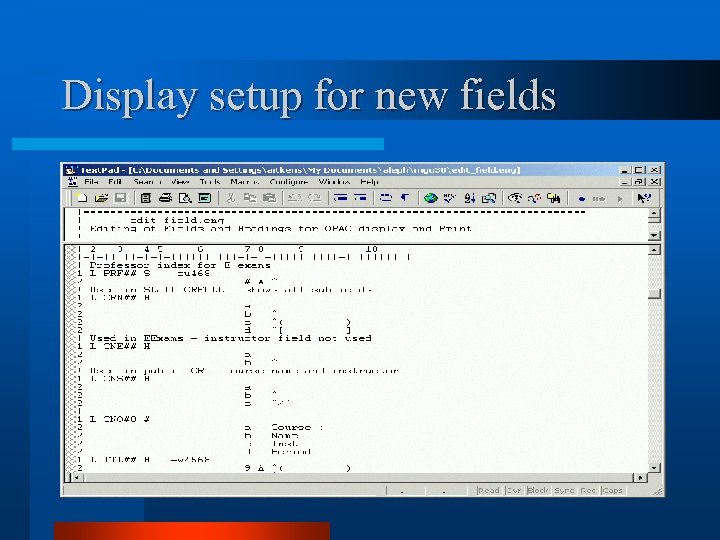
Task: Save the file using the diskette icon
Action: [120, 198]
